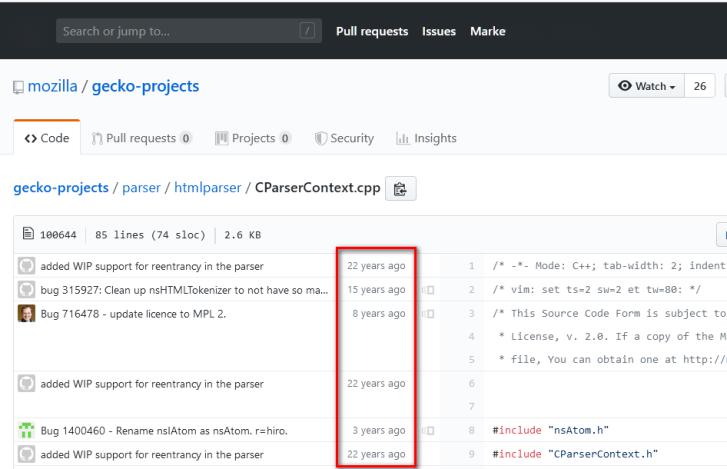
Task: Open first 'added WIP support for reentrancy' commit
Action: (152, 266)
